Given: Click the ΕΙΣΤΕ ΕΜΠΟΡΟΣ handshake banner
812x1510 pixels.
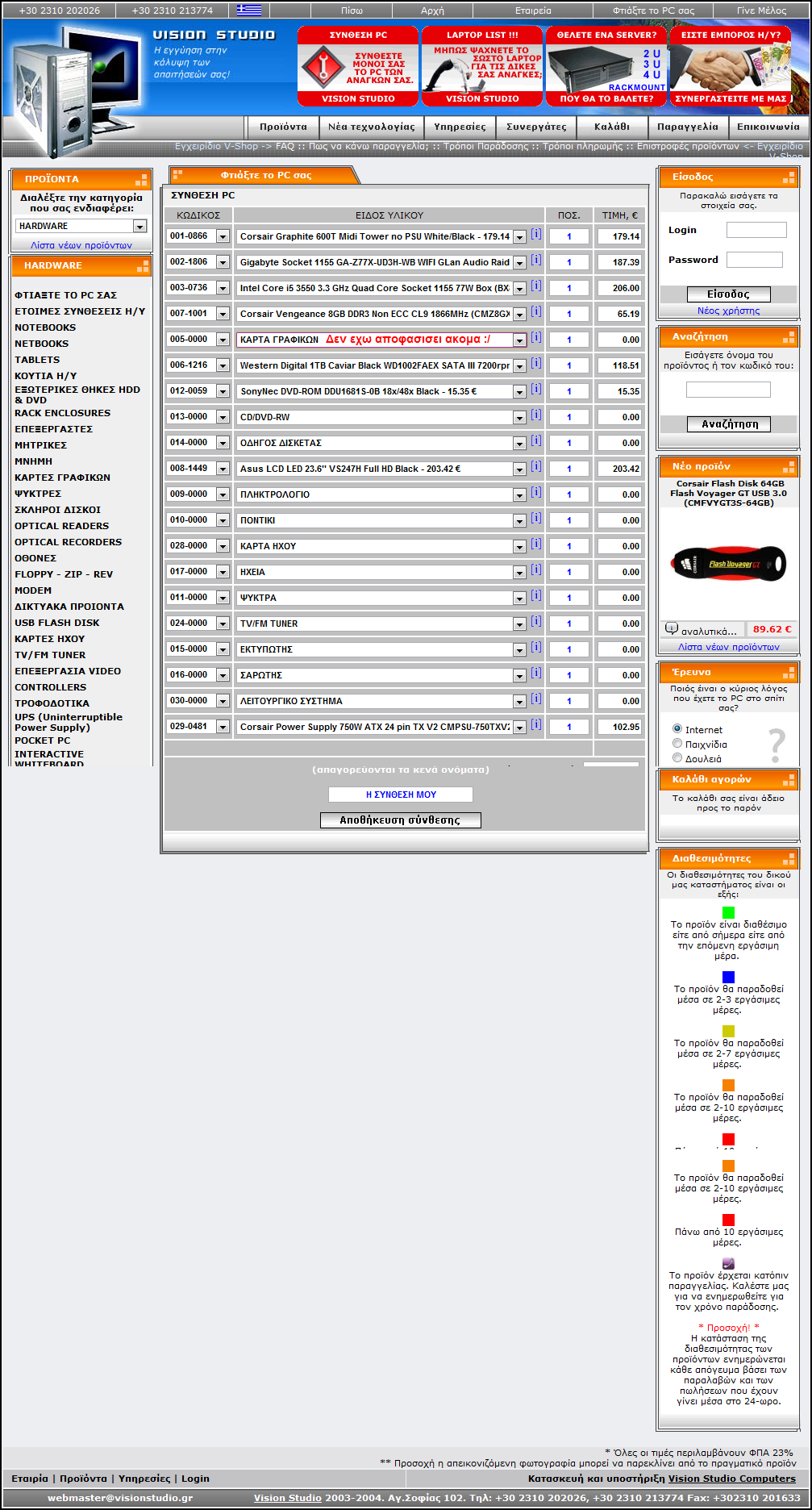Looking at the screenshot, I should pos(731,66).
